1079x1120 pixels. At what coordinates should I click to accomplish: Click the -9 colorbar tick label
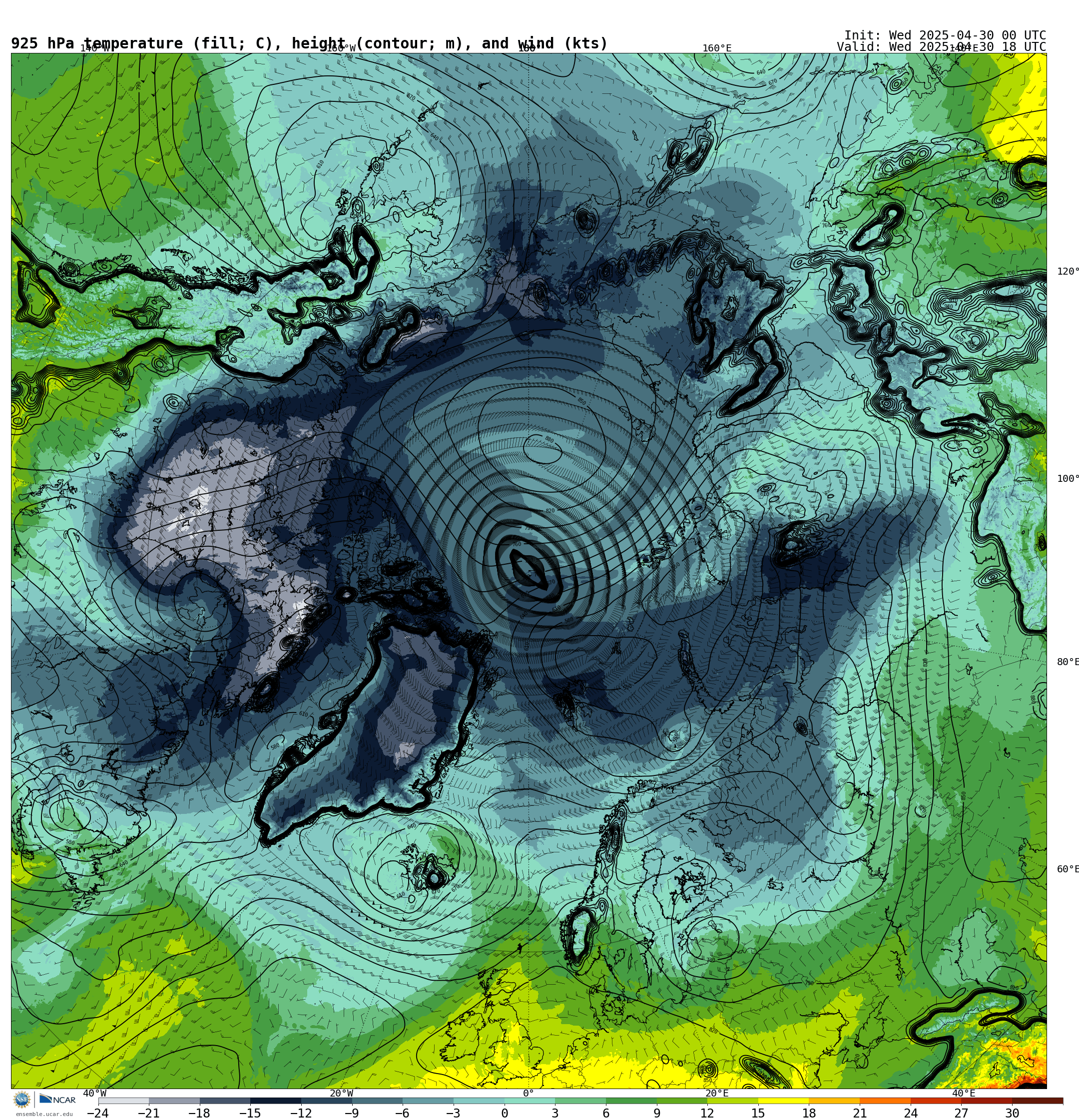click(x=351, y=1113)
